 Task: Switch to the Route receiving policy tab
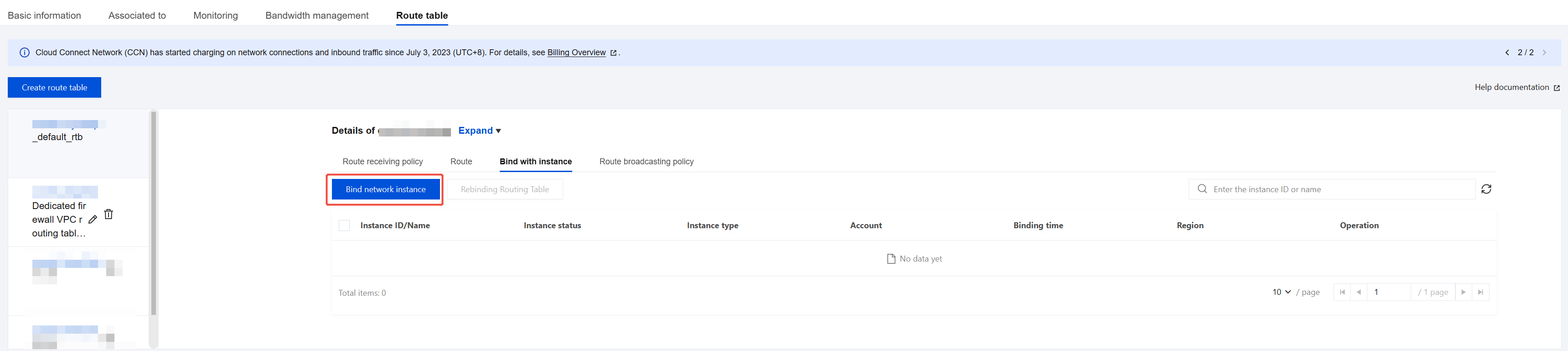[382, 162]
